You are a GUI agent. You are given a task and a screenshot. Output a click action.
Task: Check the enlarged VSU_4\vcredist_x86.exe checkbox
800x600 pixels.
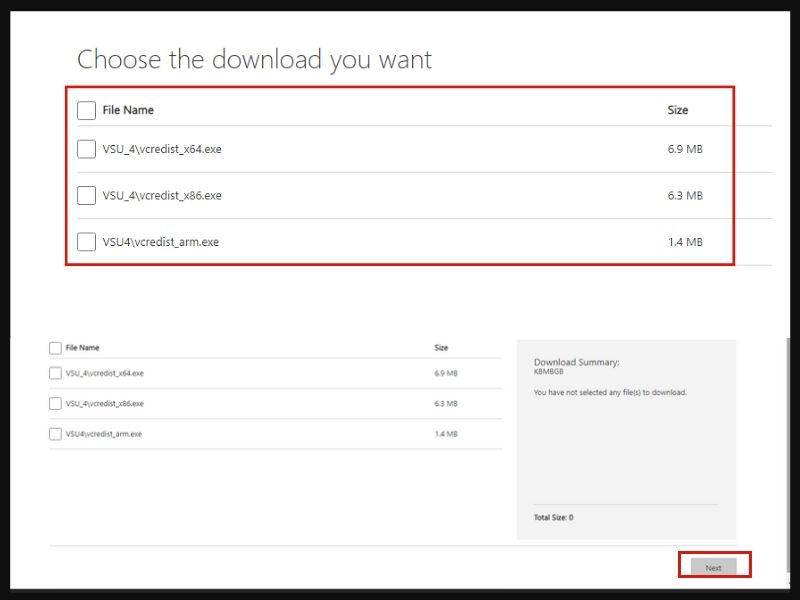click(x=86, y=195)
